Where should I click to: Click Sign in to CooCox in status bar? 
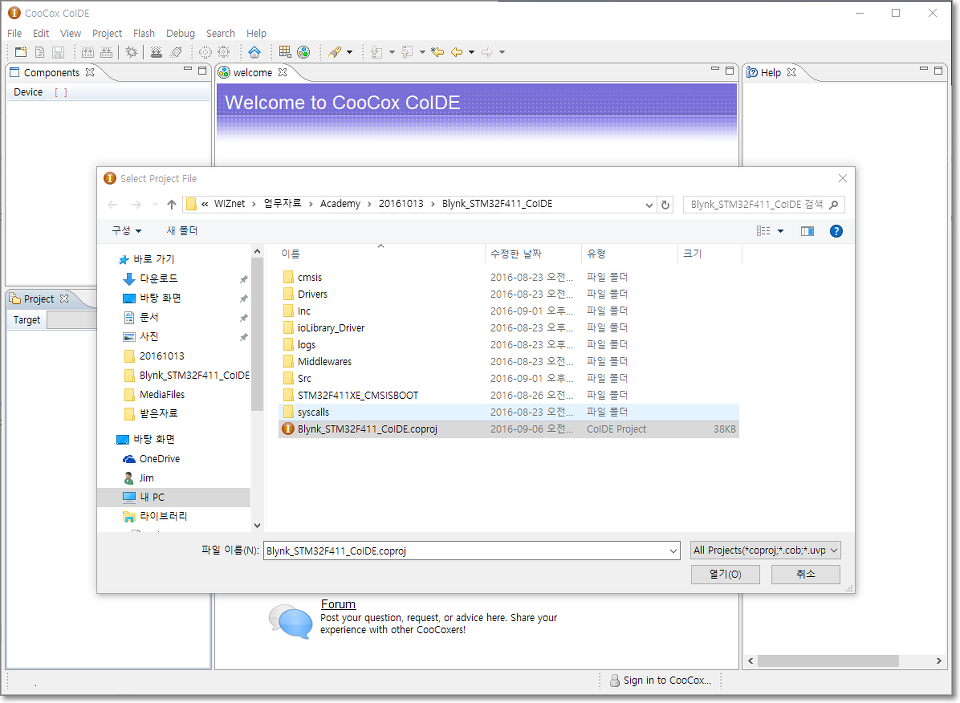pos(661,680)
